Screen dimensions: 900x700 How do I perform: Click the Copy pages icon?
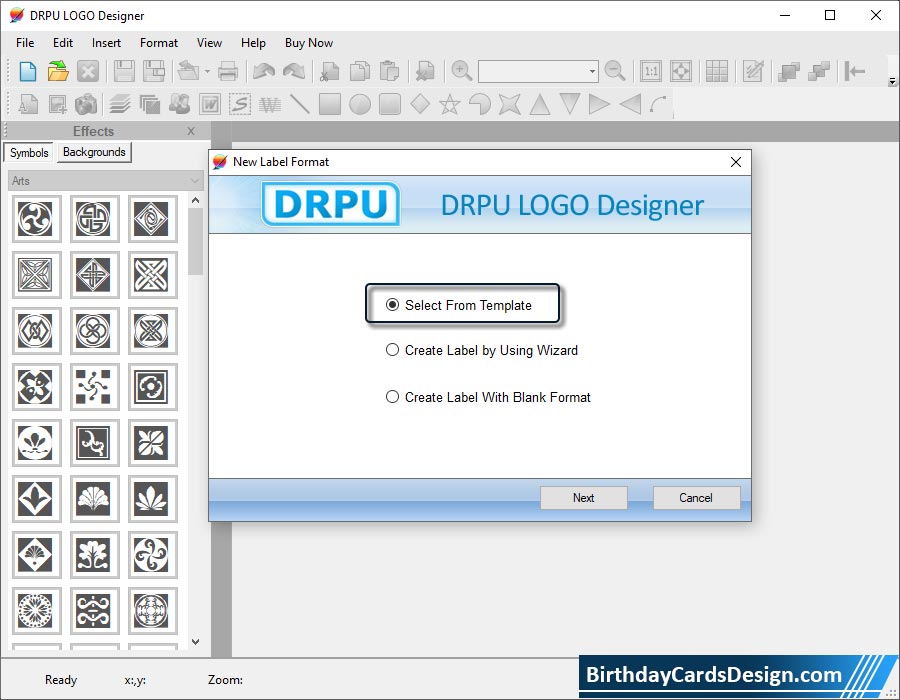(360, 71)
